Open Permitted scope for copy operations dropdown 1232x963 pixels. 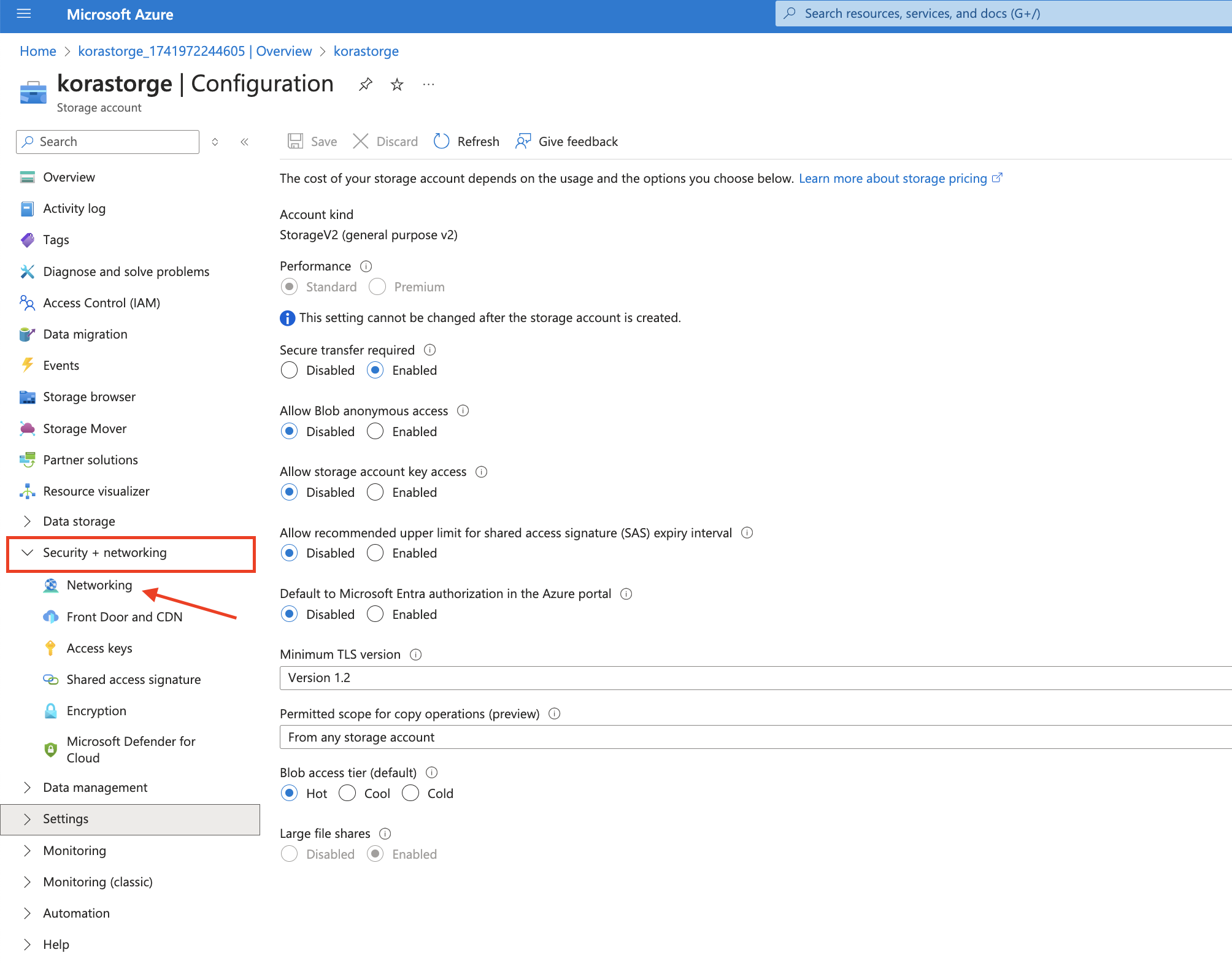(x=755, y=737)
